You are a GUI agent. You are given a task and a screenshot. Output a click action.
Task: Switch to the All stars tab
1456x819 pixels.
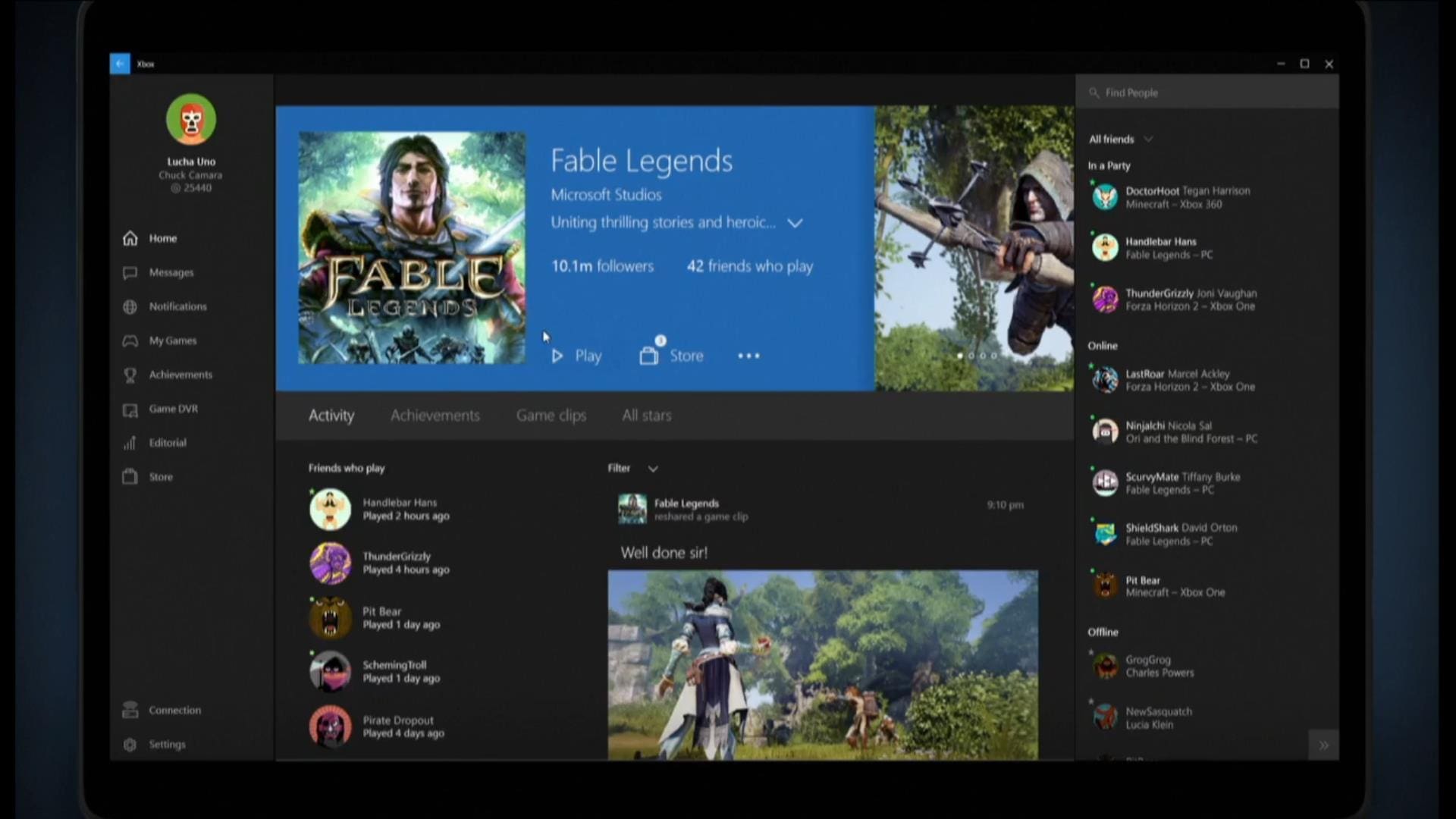click(647, 416)
